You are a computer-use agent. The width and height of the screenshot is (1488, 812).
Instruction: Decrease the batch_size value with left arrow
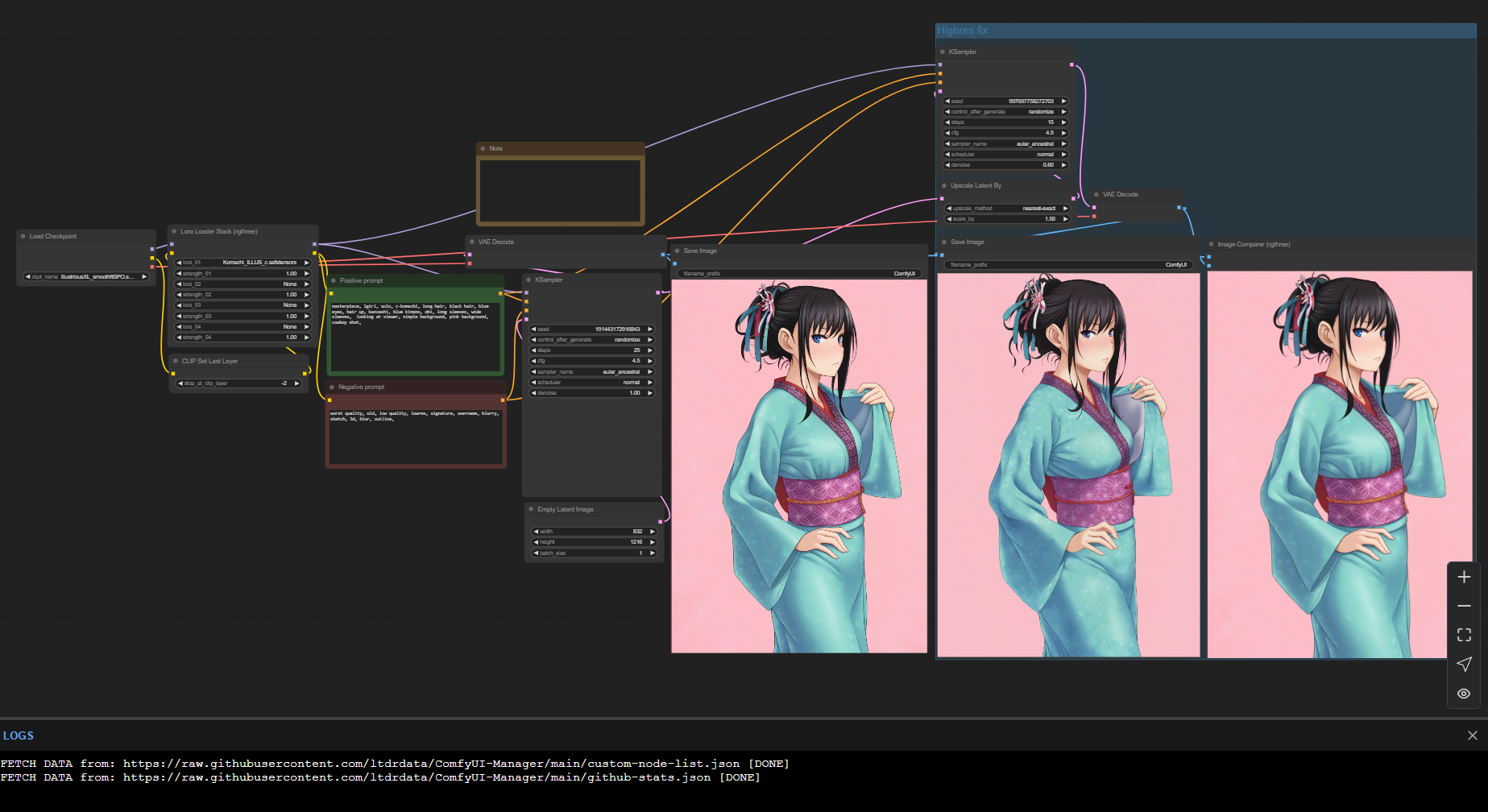pyautogui.click(x=535, y=553)
